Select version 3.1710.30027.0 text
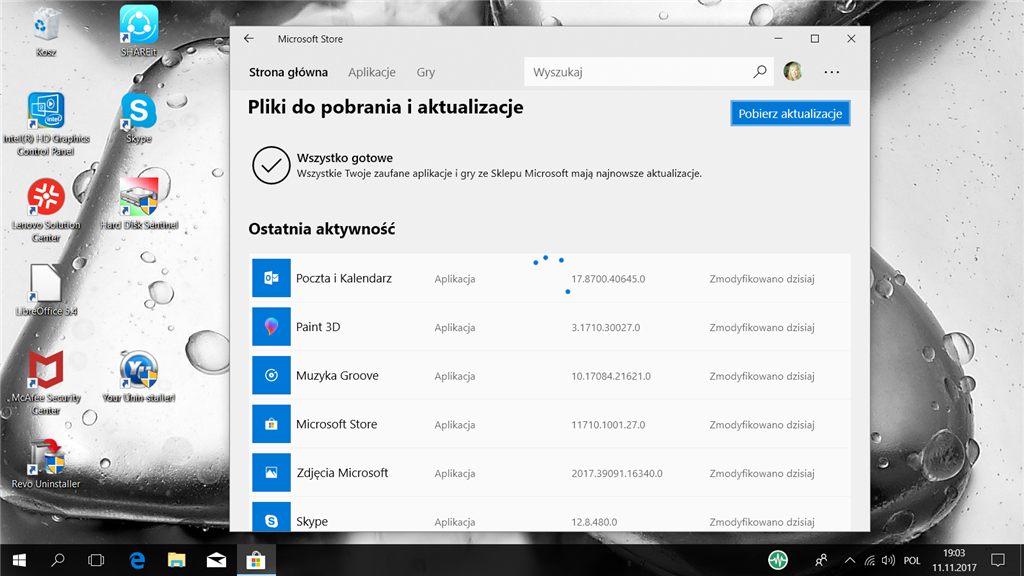The width and height of the screenshot is (1024, 576). tap(605, 327)
